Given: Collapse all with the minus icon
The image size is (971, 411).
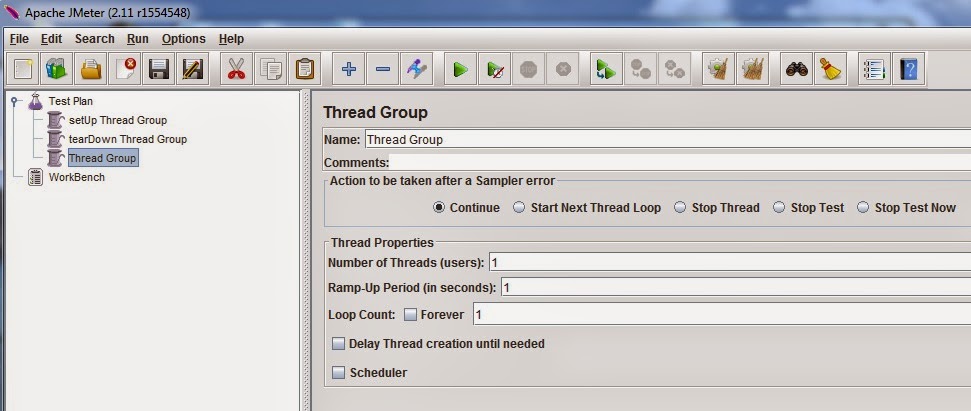Looking at the screenshot, I should (x=383, y=69).
